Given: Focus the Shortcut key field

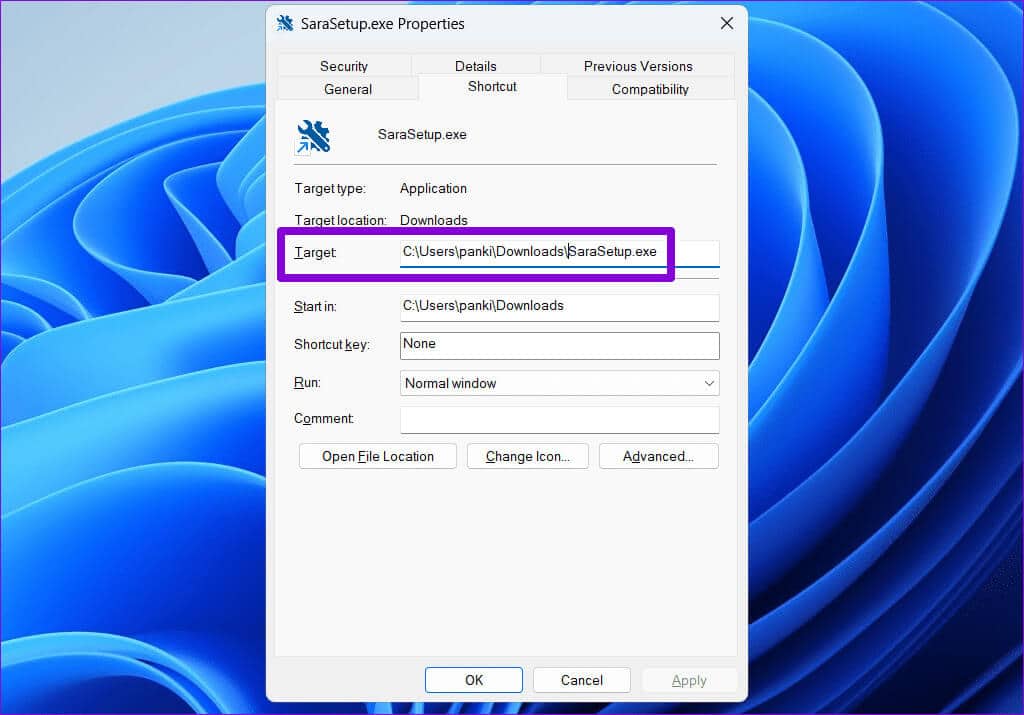Looking at the screenshot, I should [x=560, y=345].
